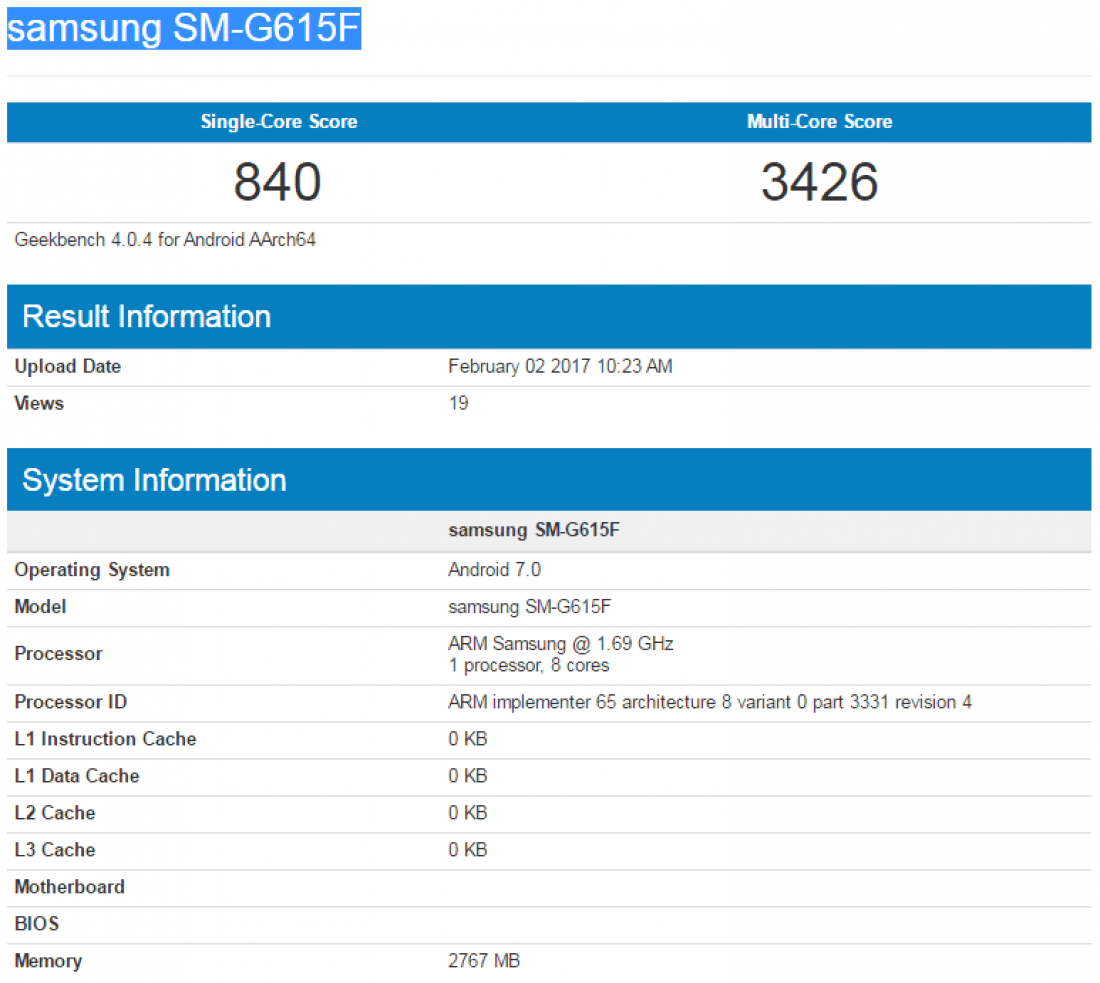Screen dimensions: 1100x983
Task: Select the date 'February 02 2017 10:23 AM'
Action: coord(561,366)
